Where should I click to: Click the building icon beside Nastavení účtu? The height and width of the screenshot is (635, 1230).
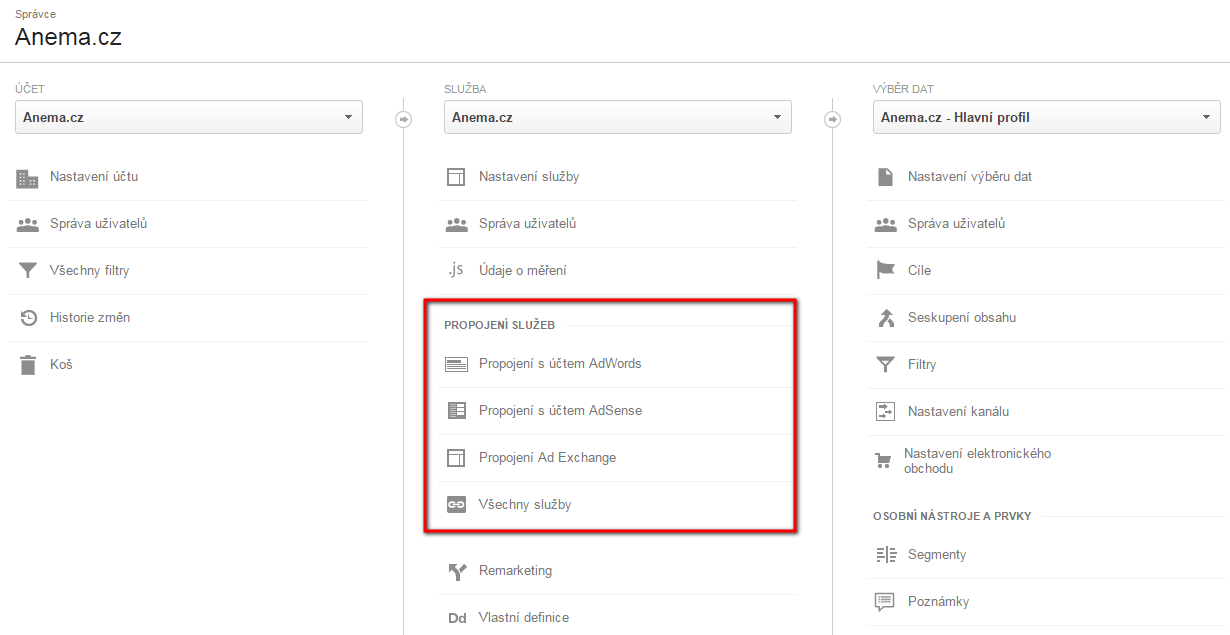pyautogui.click(x=27, y=178)
